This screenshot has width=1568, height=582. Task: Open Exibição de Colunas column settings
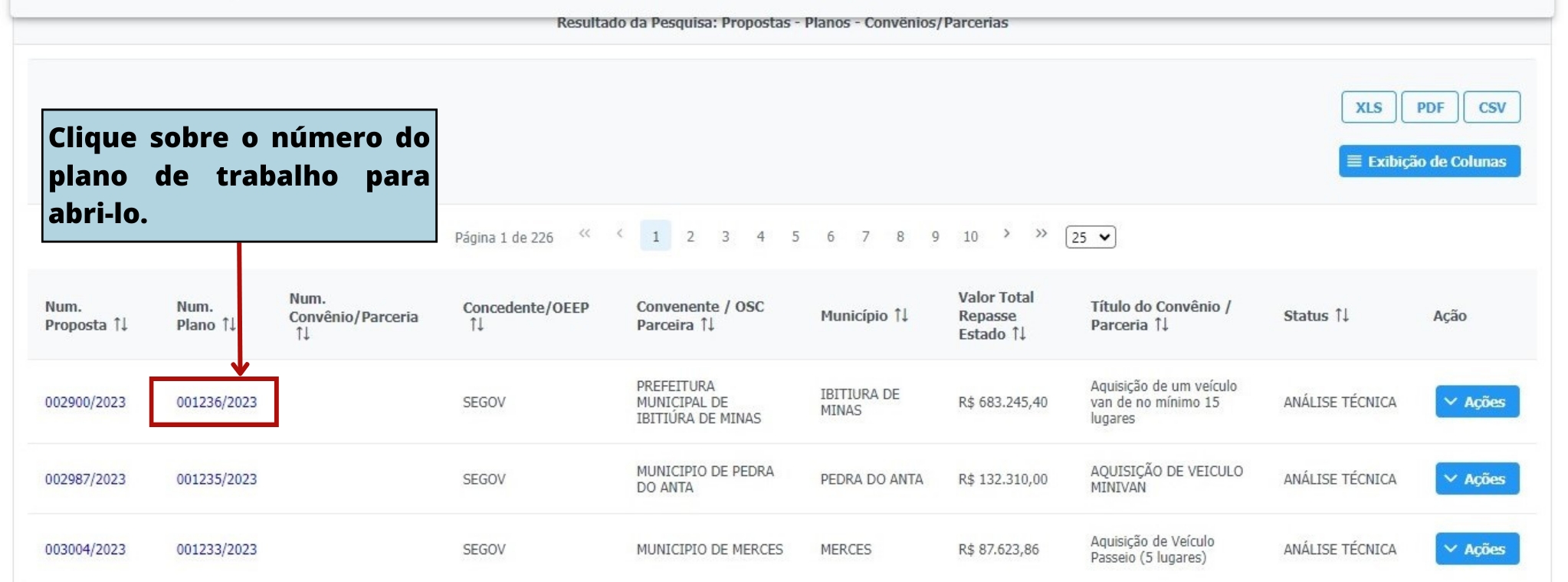tap(1429, 162)
